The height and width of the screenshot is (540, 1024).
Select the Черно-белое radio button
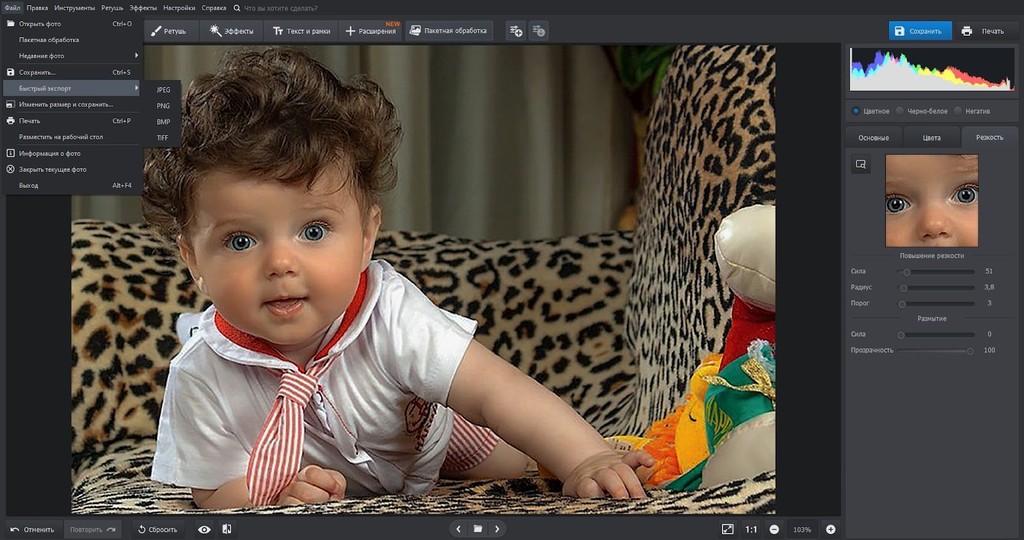[900, 111]
